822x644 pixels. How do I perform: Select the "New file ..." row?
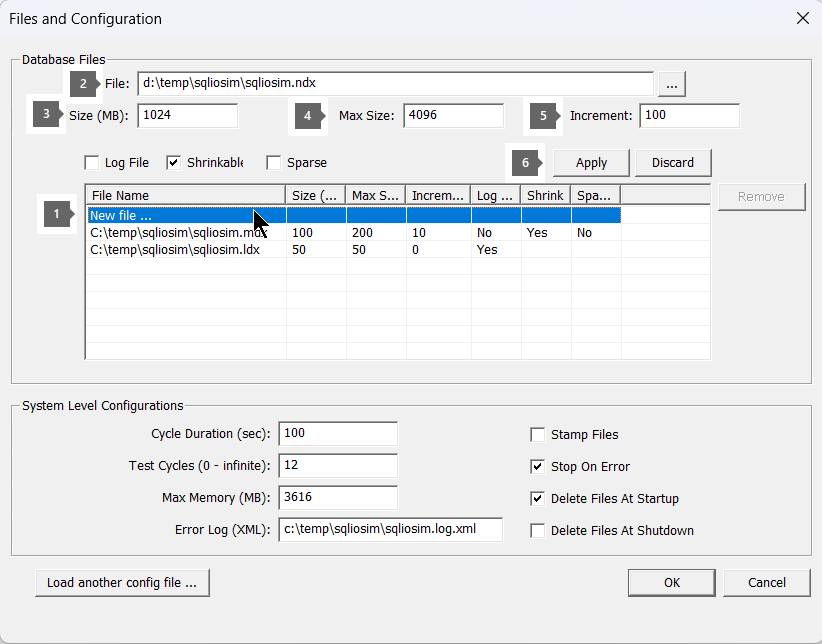click(x=354, y=216)
